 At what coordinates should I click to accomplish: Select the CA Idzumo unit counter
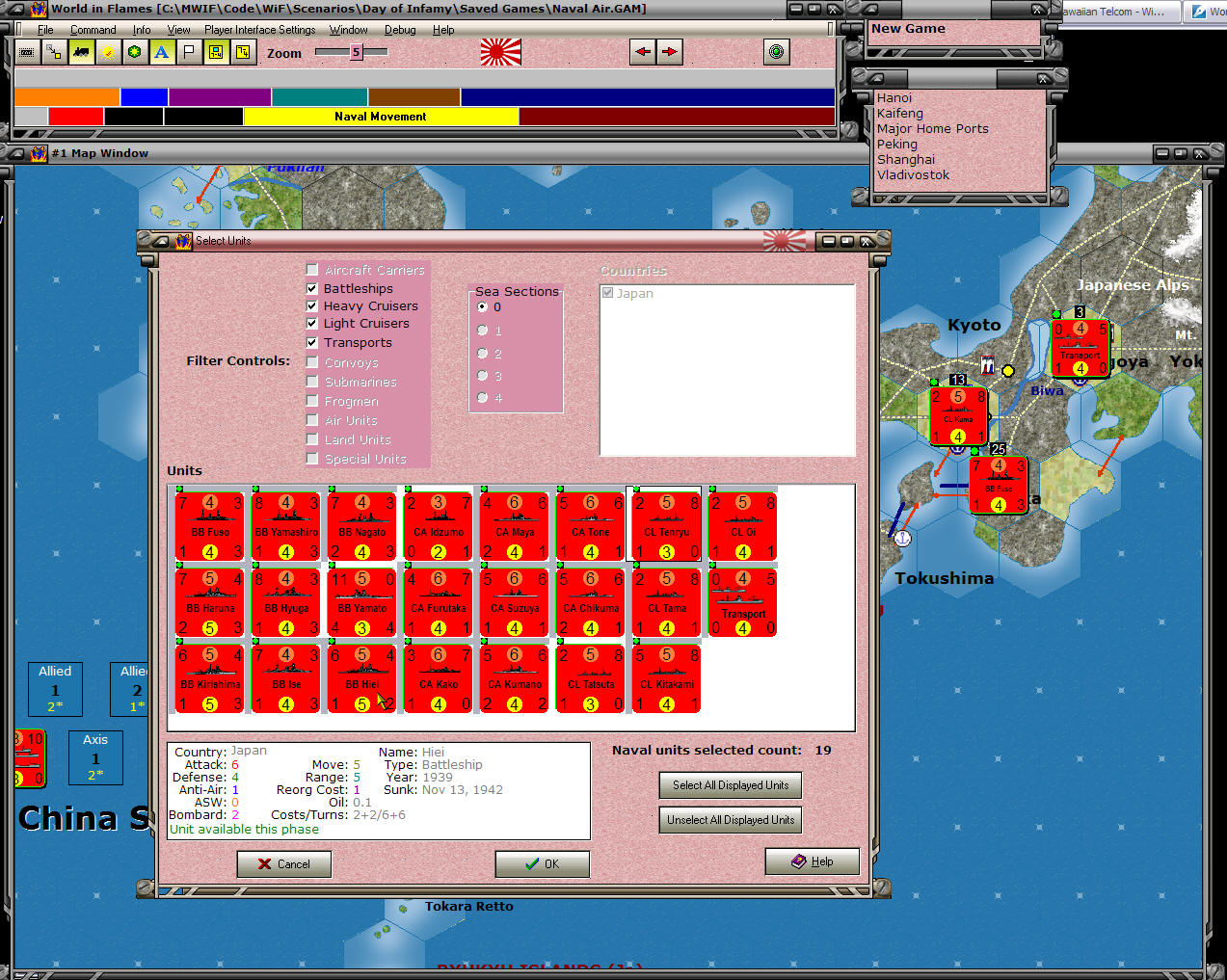pyautogui.click(x=439, y=526)
